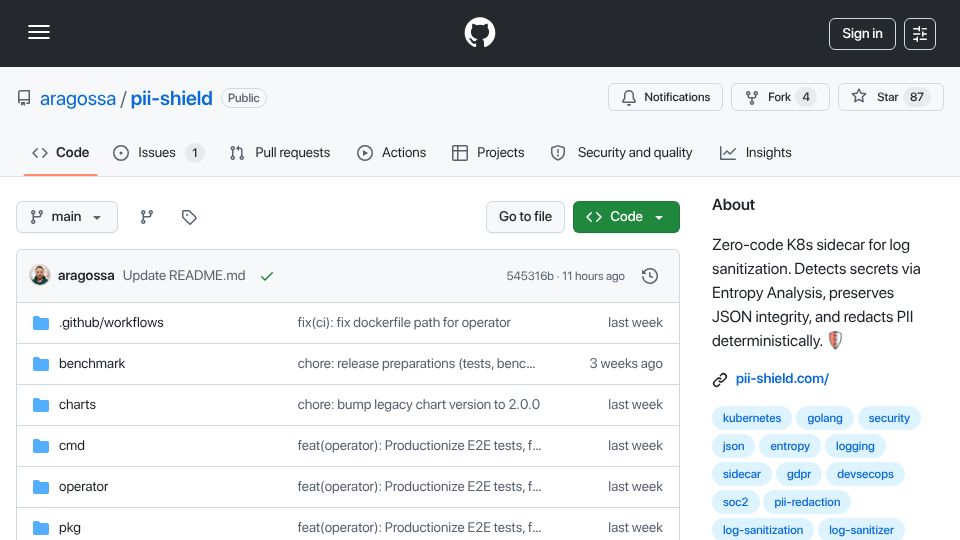The width and height of the screenshot is (960, 540).
Task: Click the fork count 4
Action: (x=806, y=97)
